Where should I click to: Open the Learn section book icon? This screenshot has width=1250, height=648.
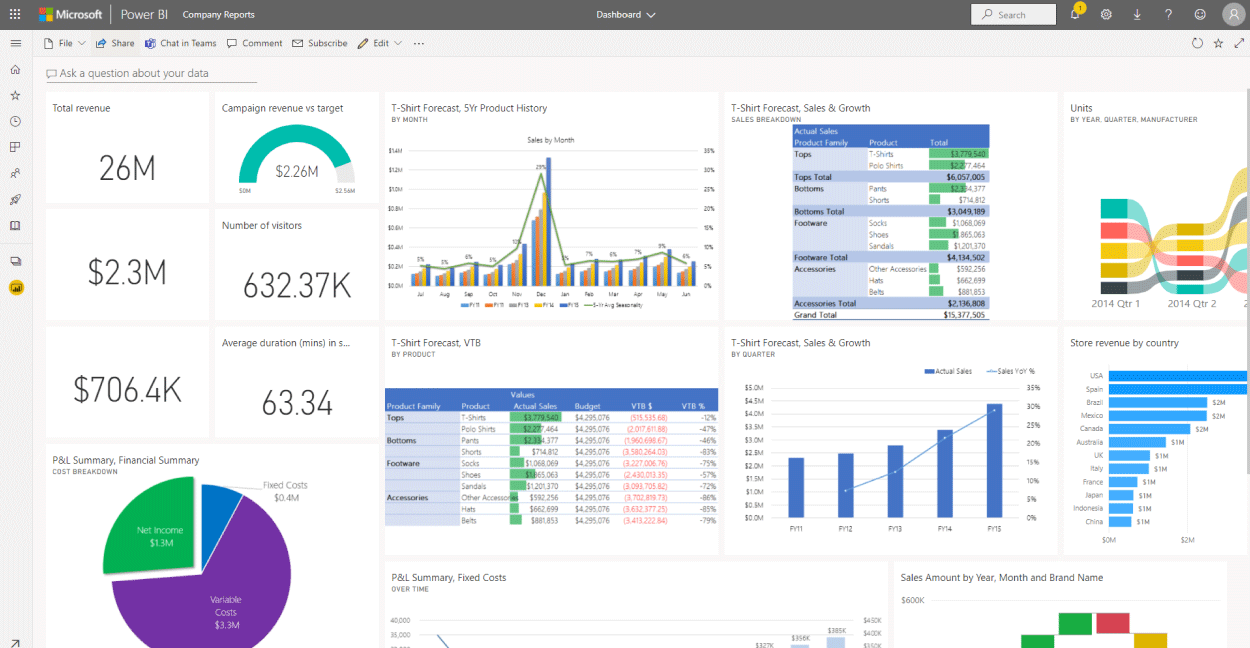[x=15, y=225]
